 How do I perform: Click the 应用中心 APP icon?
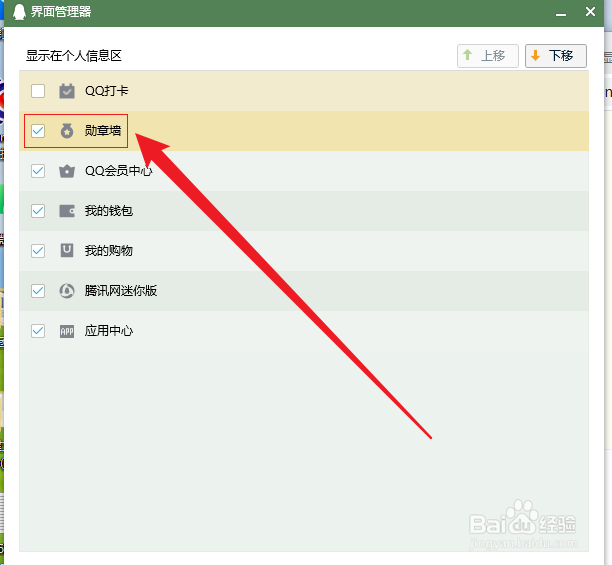coord(67,331)
